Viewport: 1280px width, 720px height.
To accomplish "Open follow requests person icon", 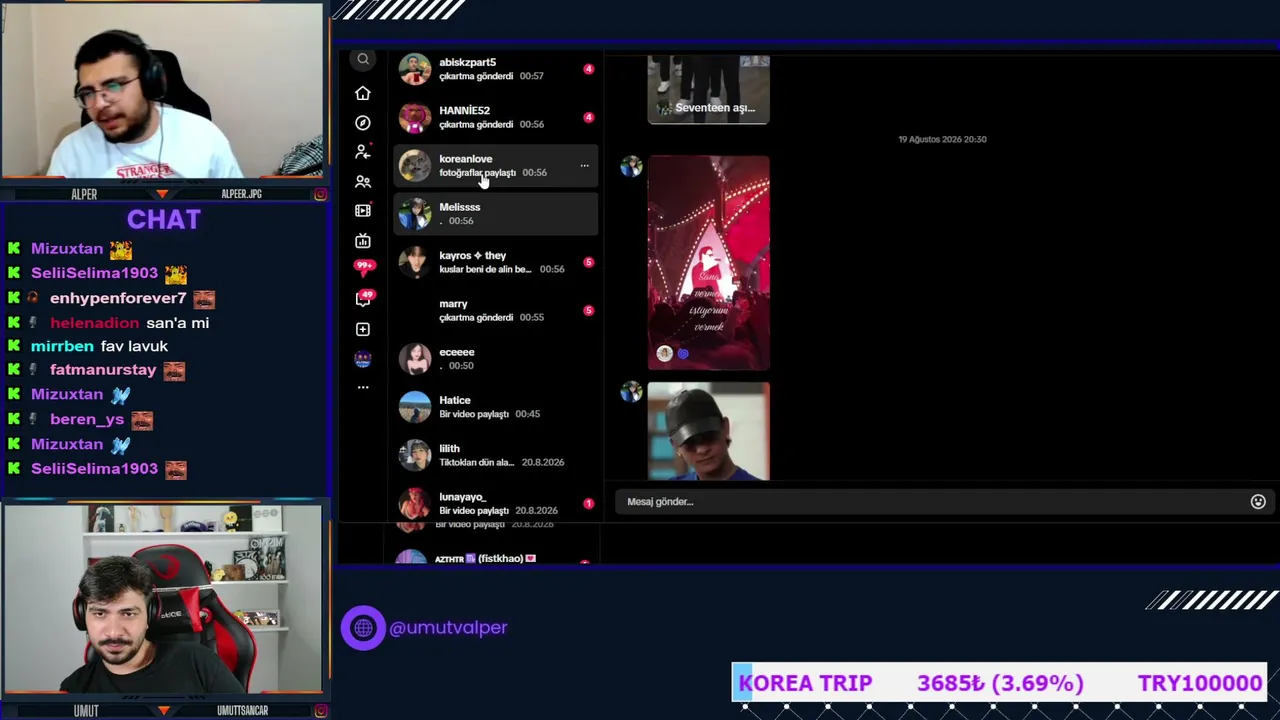I will click(363, 152).
